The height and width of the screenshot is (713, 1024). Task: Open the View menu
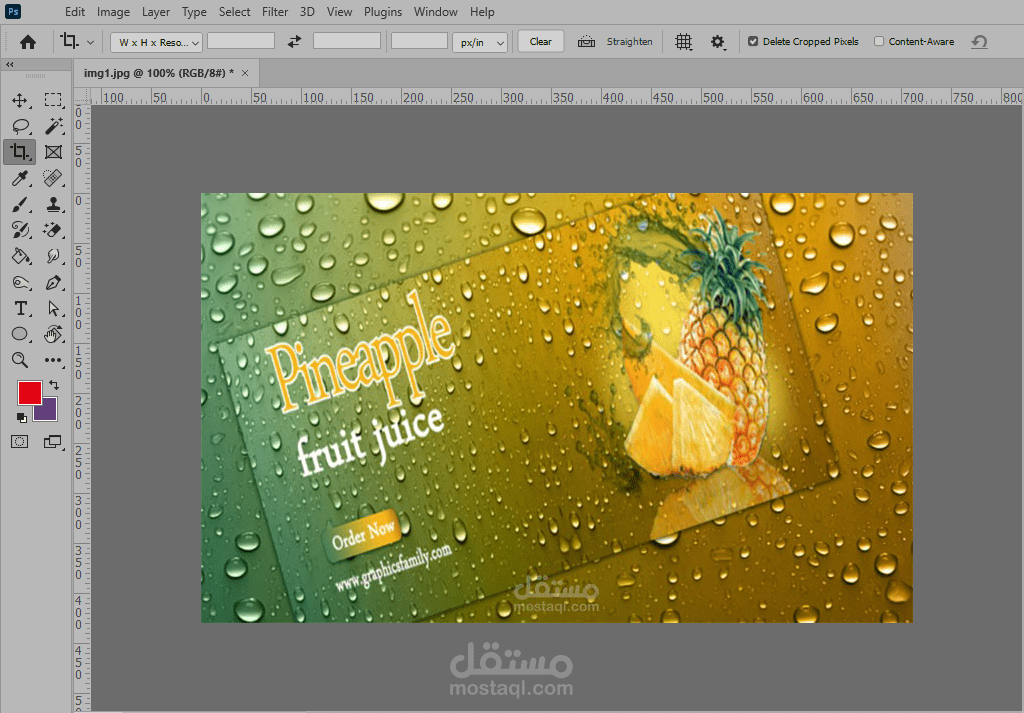339,12
